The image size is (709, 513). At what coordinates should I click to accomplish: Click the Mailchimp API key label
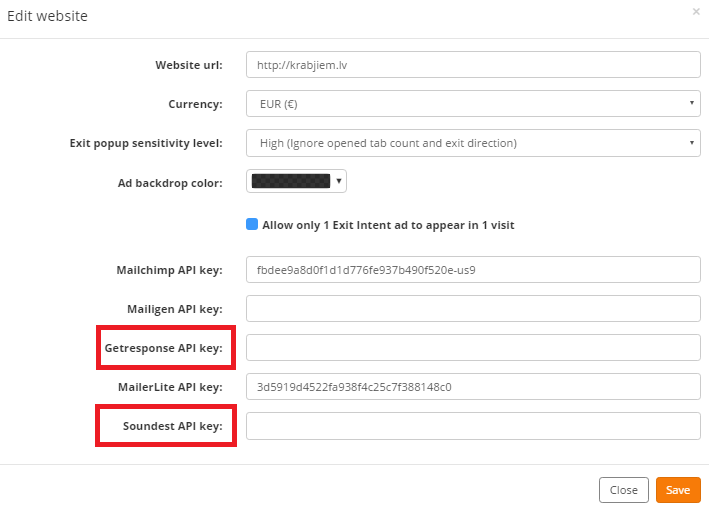[170, 270]
